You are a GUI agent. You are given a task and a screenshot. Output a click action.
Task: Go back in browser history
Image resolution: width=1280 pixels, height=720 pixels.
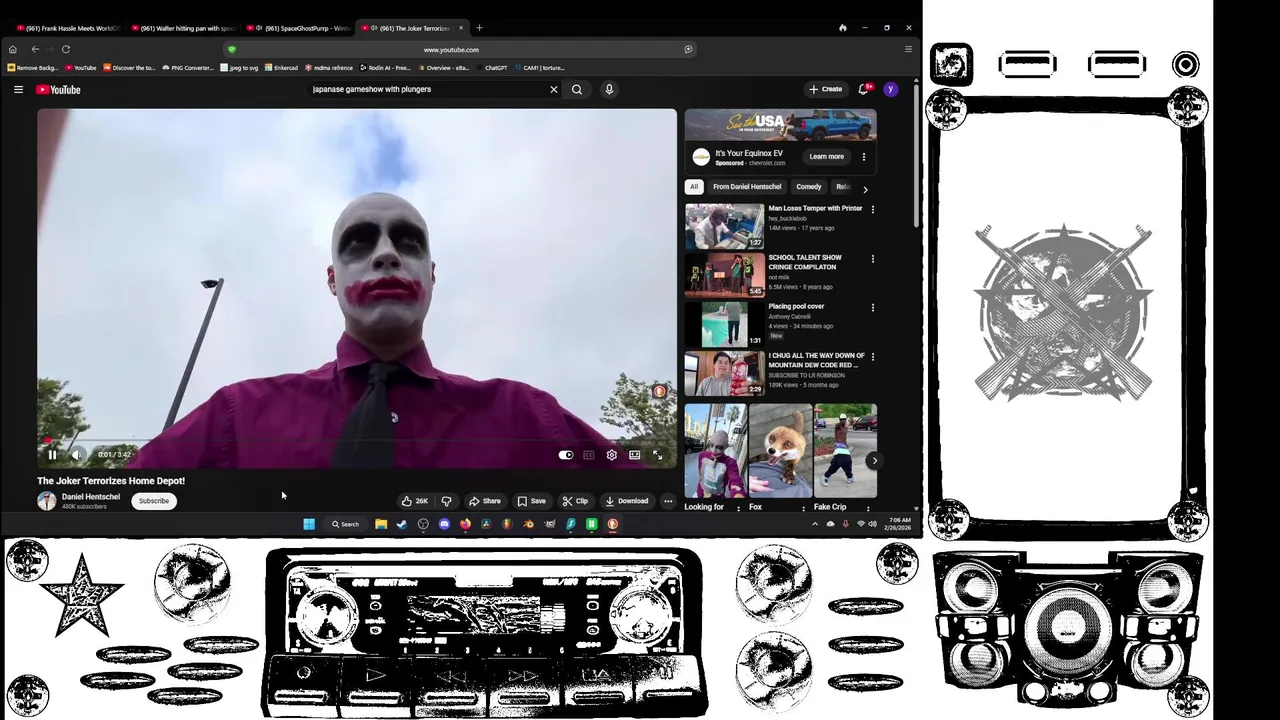pyautogui.click(x=35, y=49)
